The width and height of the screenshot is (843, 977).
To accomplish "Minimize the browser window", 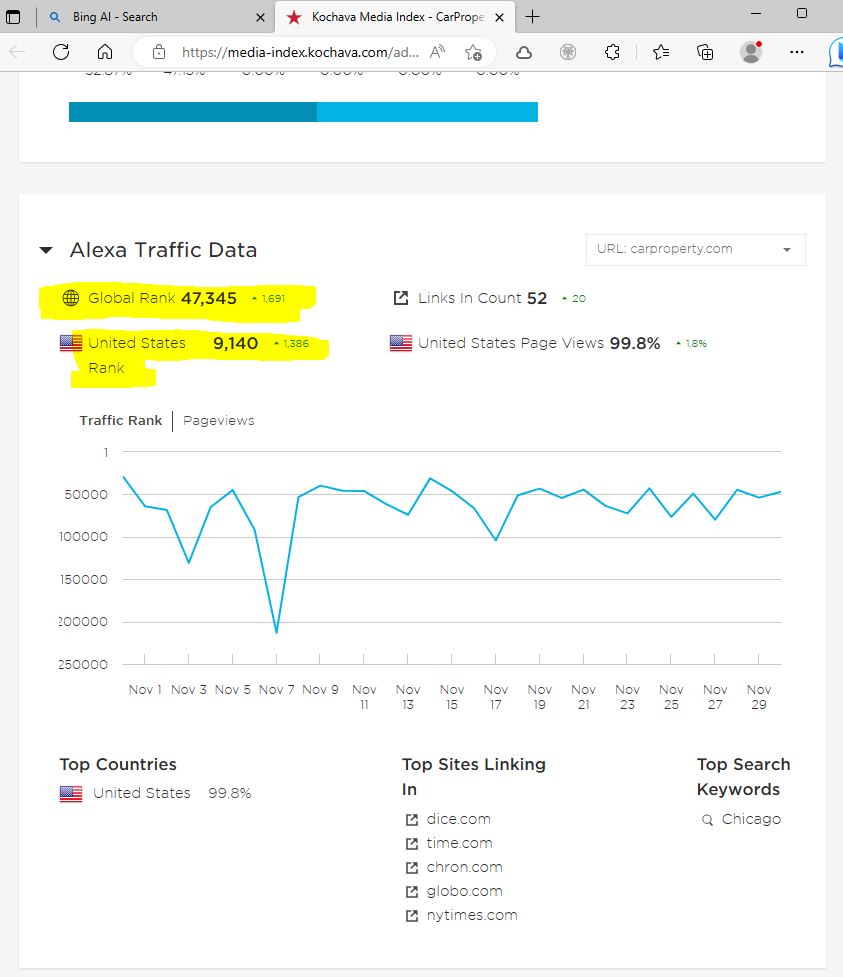I will [x=756, y=13].
